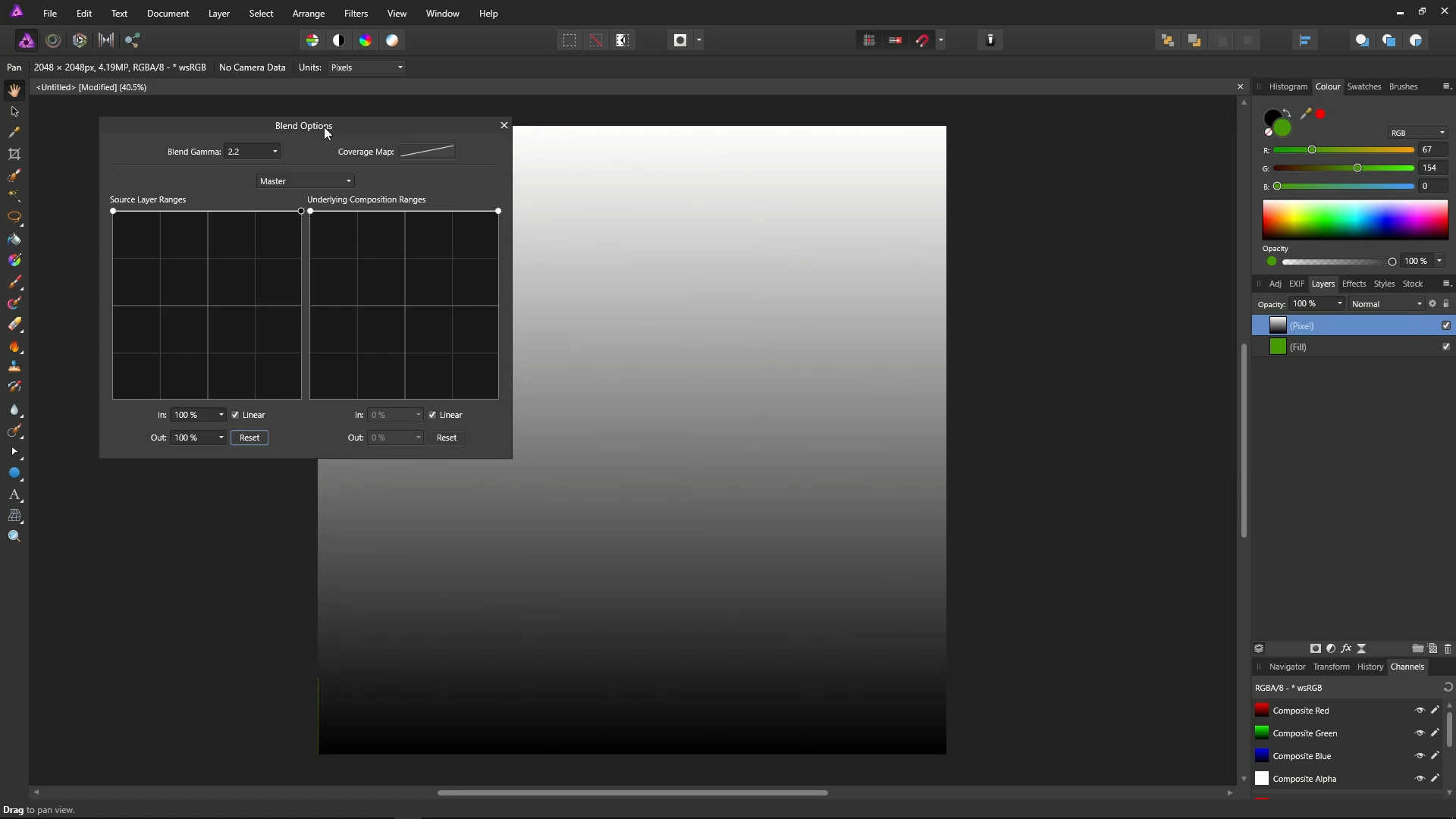Hide the (Fill) layer via checkbox
The height and width of the screenshot is (819, 1456).
click(1446, 347)
